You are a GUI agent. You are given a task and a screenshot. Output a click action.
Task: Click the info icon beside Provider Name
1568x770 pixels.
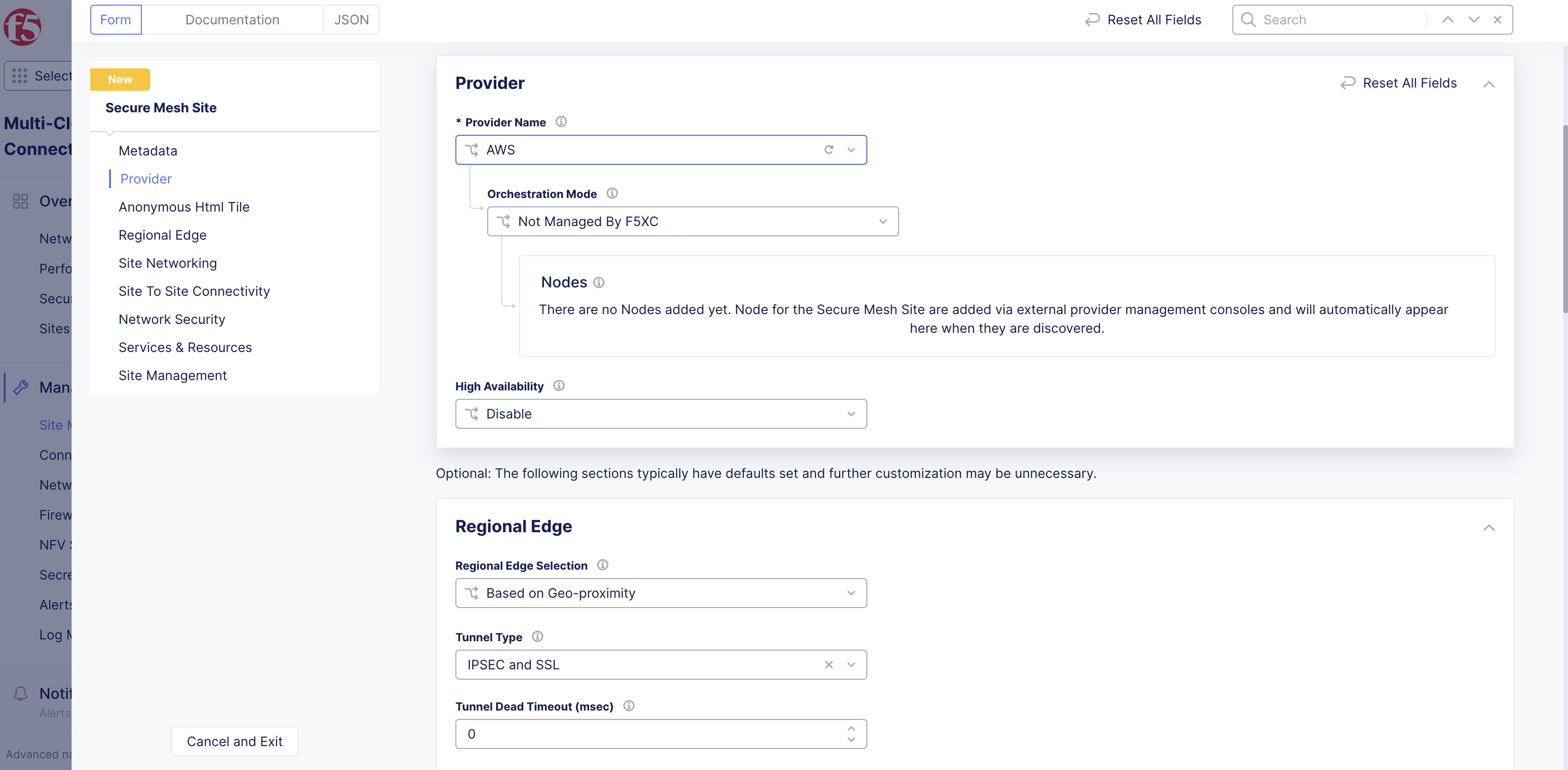coord(561,122)
